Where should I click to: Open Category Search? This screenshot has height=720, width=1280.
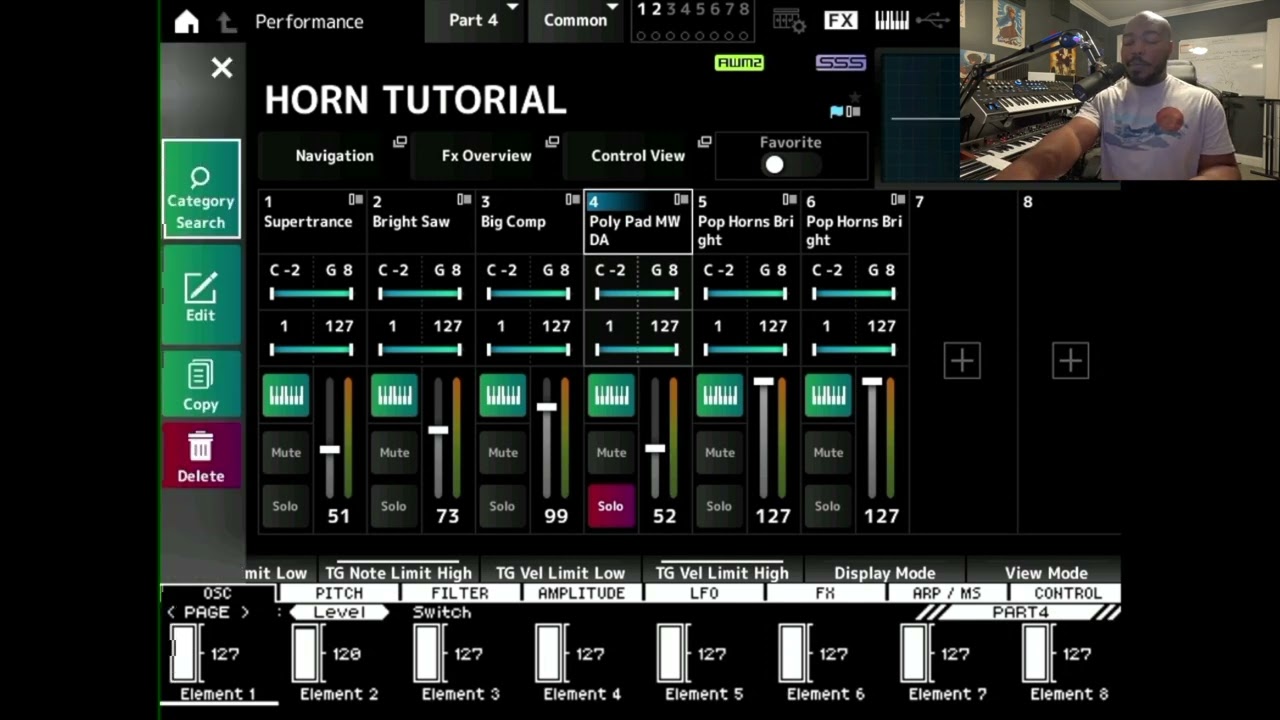point(201,189)
